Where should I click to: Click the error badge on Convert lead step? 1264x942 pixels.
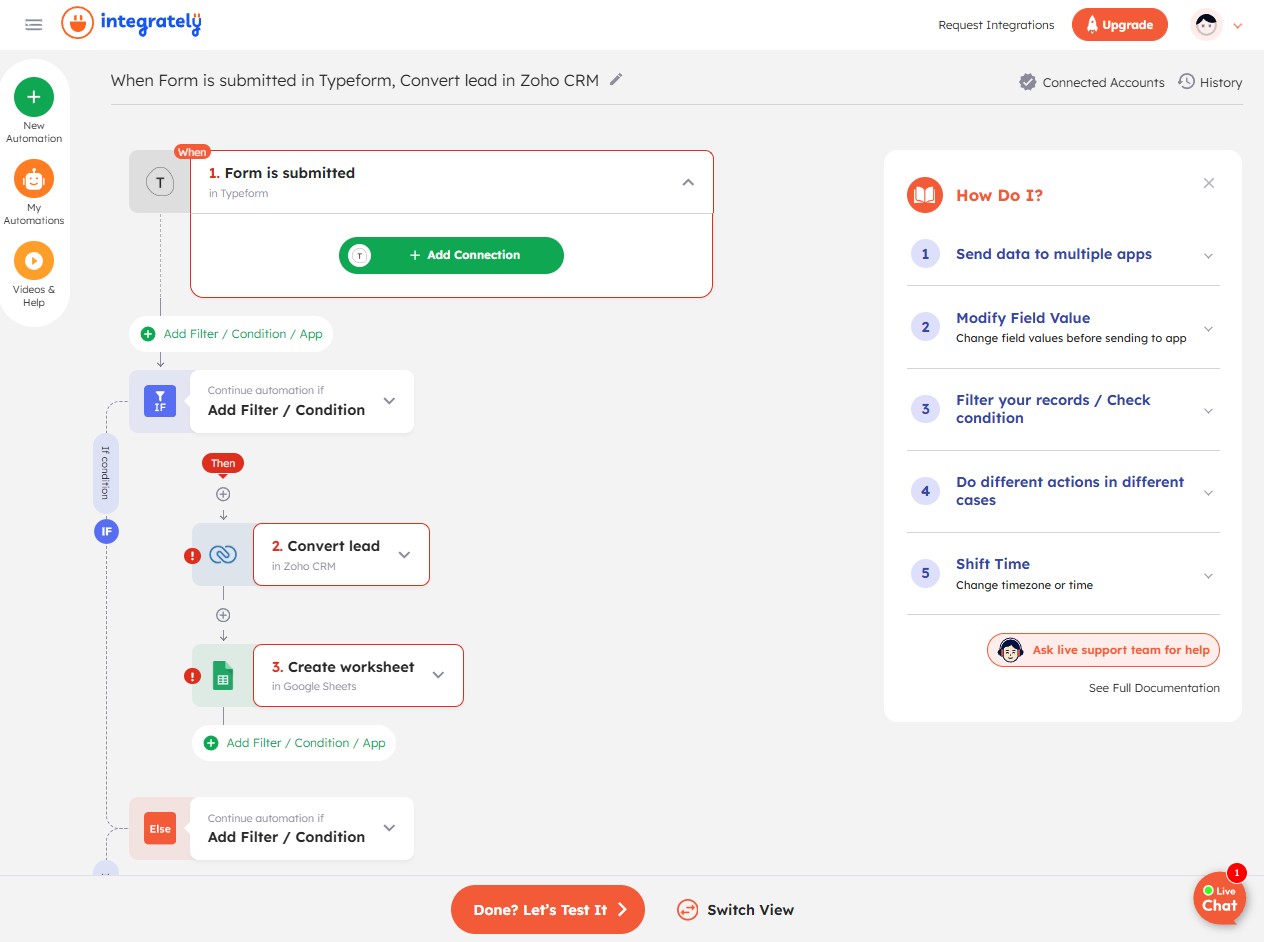(x=193, y=556)
